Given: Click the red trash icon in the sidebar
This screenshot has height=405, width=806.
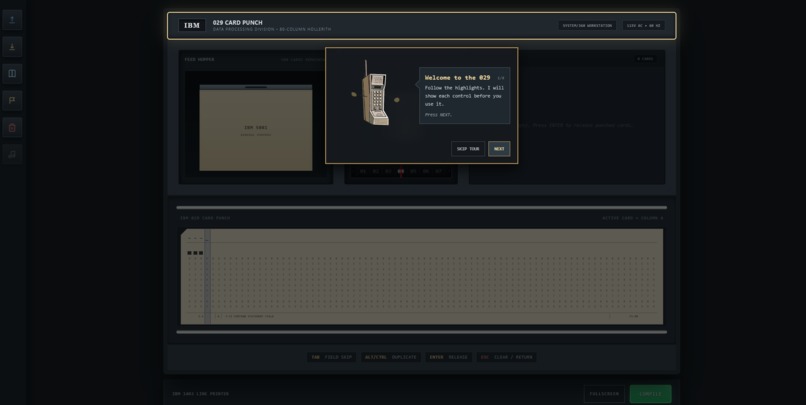Looking at the screenshot, I should [x=12, y=127].
